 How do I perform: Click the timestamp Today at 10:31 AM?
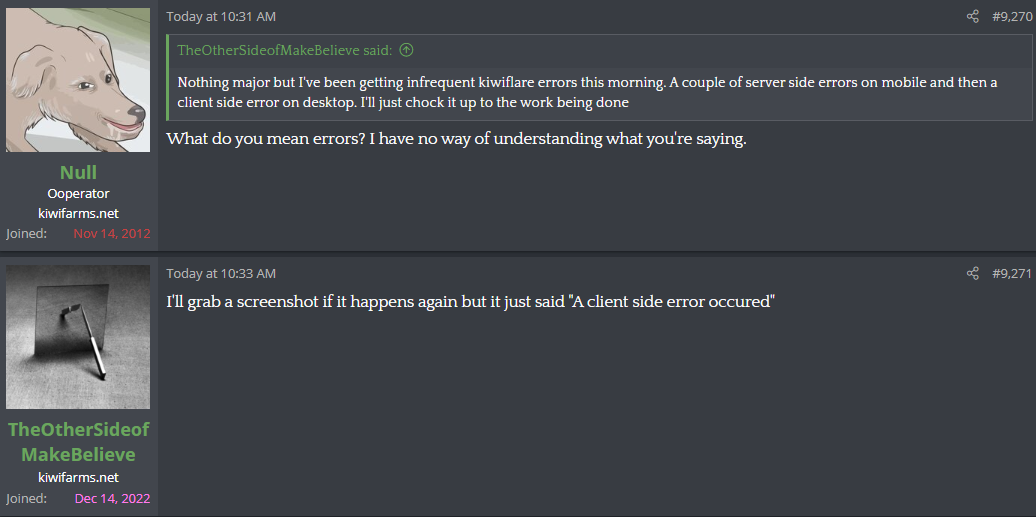(221, 17)
